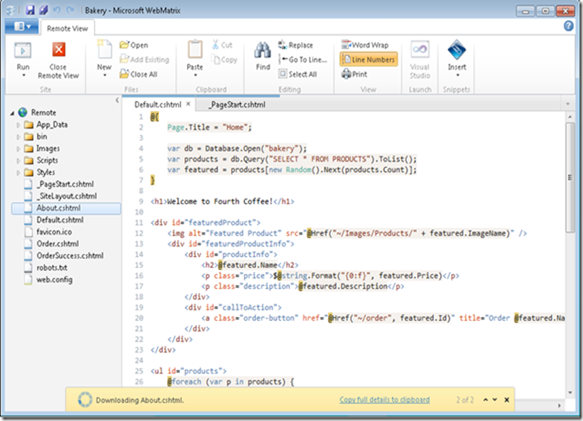Click horizontal scroll right arrow in editor
The image size is (583, 421).
pyautogui.click(x=560, y=405)
